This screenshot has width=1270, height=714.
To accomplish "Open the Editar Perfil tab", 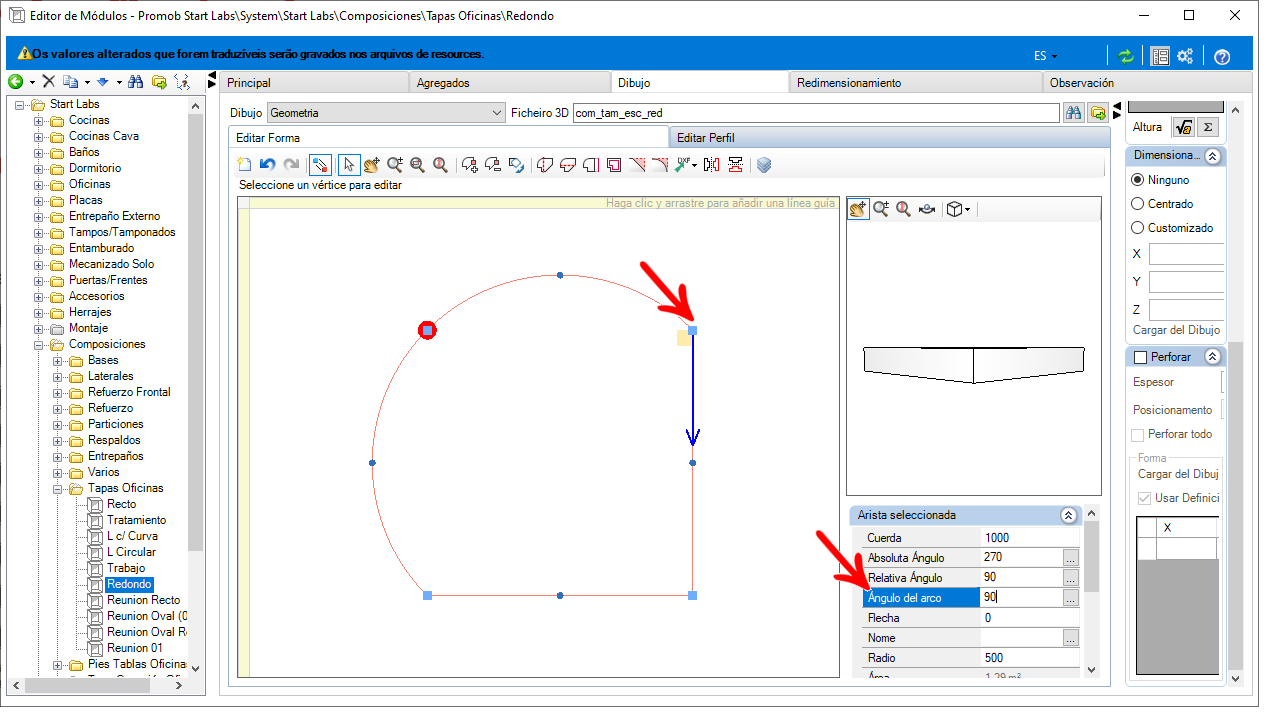I will pos(707,138).
